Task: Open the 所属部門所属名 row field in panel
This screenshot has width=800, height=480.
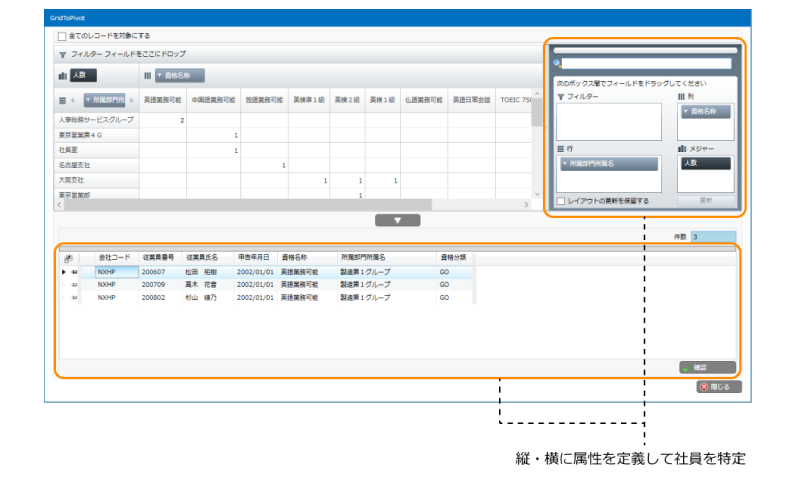Action: click(608, 163)
